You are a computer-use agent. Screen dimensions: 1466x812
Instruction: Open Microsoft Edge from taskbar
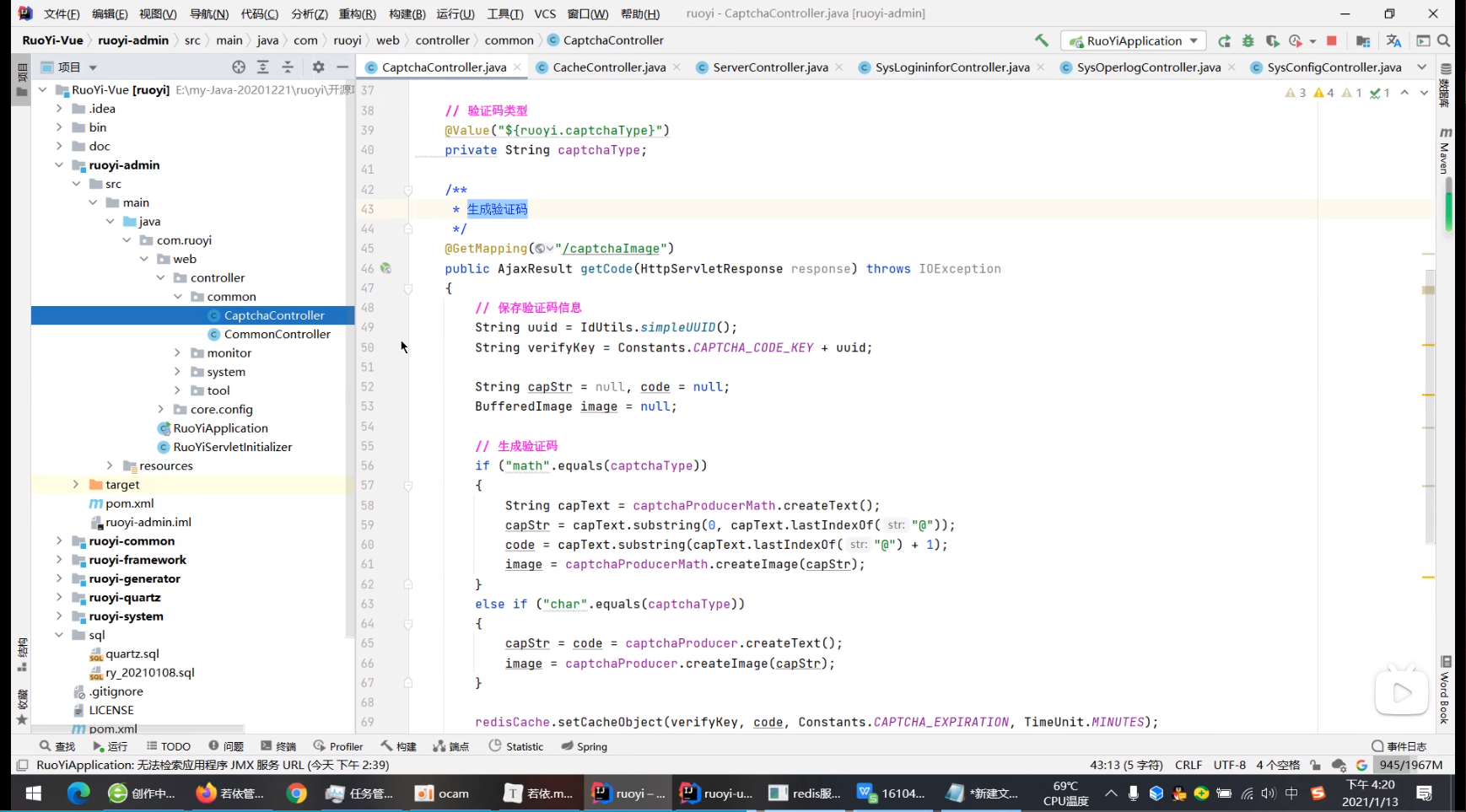coord(78,793)
